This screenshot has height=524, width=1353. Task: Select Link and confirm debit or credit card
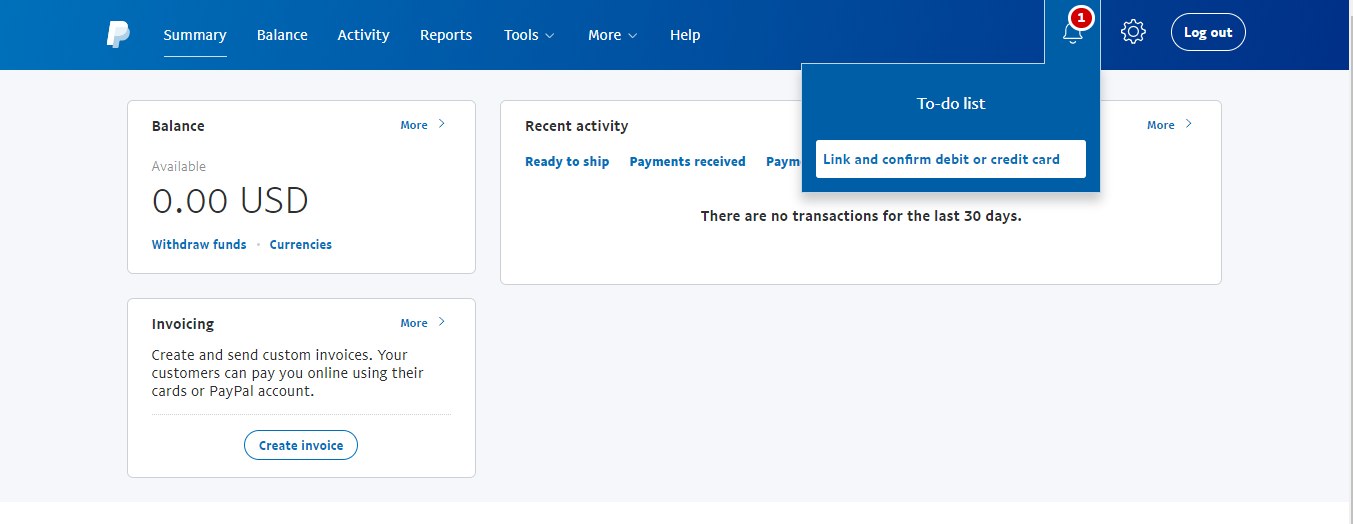coord(951,159)
